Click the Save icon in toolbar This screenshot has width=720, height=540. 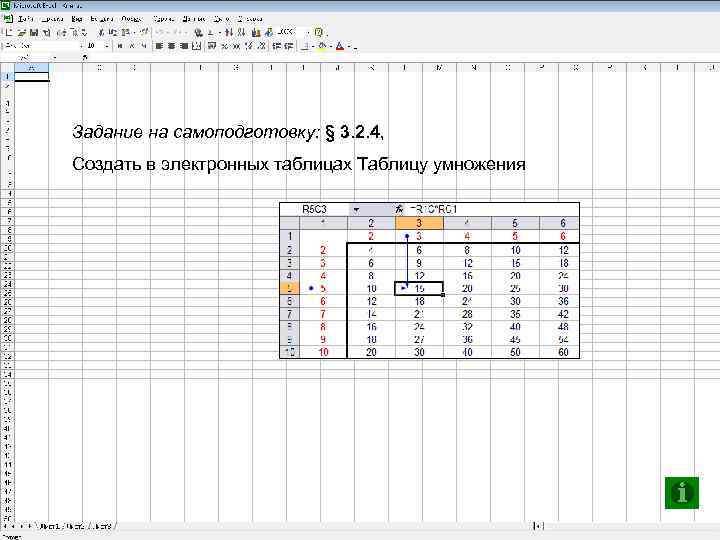(x=34, y=33)
